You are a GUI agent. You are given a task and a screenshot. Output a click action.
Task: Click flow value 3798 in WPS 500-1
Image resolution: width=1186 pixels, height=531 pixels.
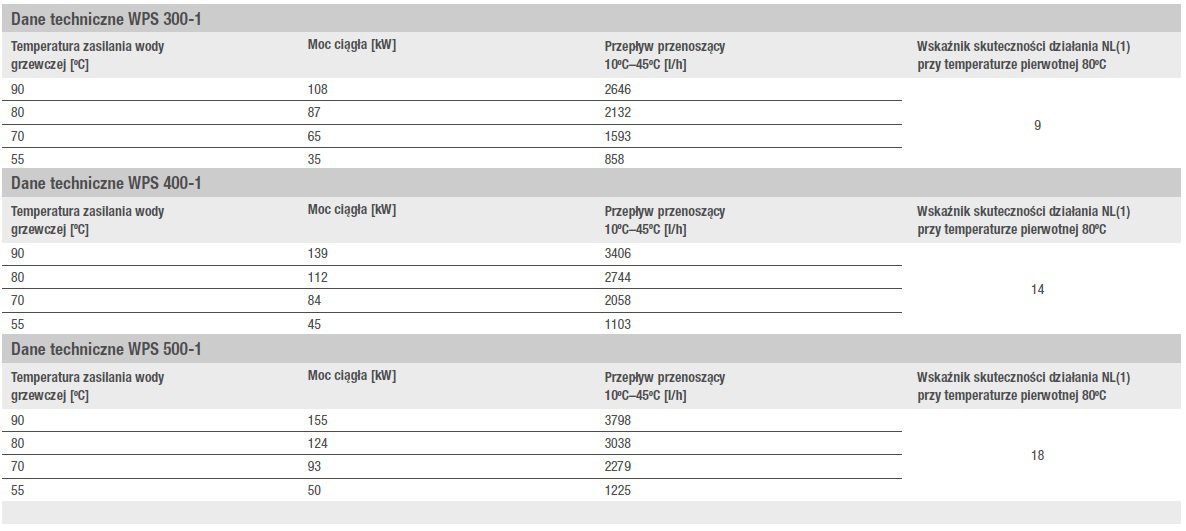(x=618, y=420)
